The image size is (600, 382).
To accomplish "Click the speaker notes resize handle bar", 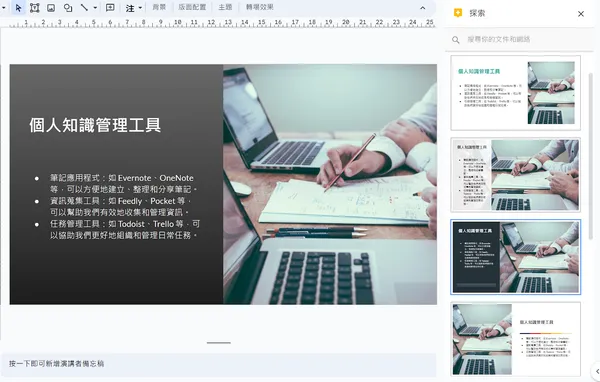I will tap(218, 343).
